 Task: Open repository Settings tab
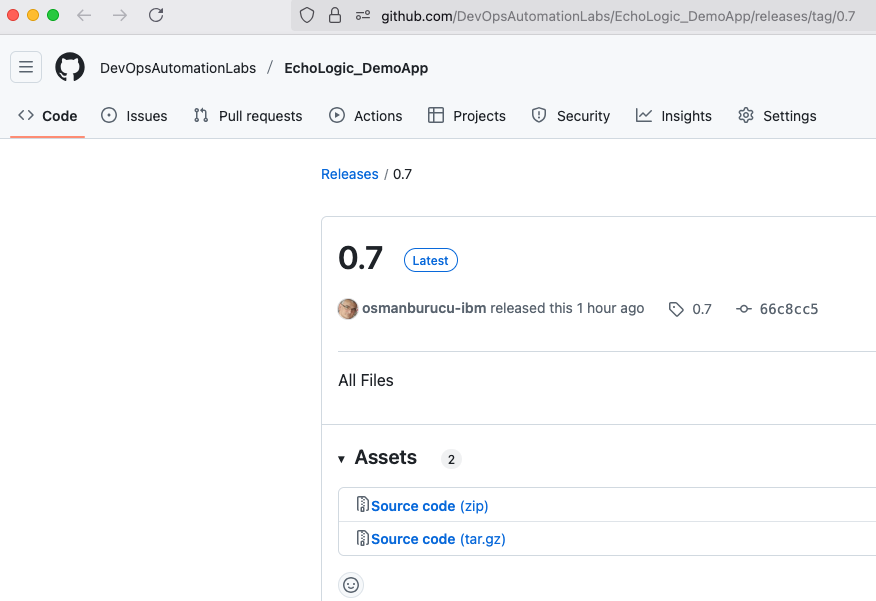[777, 116]
